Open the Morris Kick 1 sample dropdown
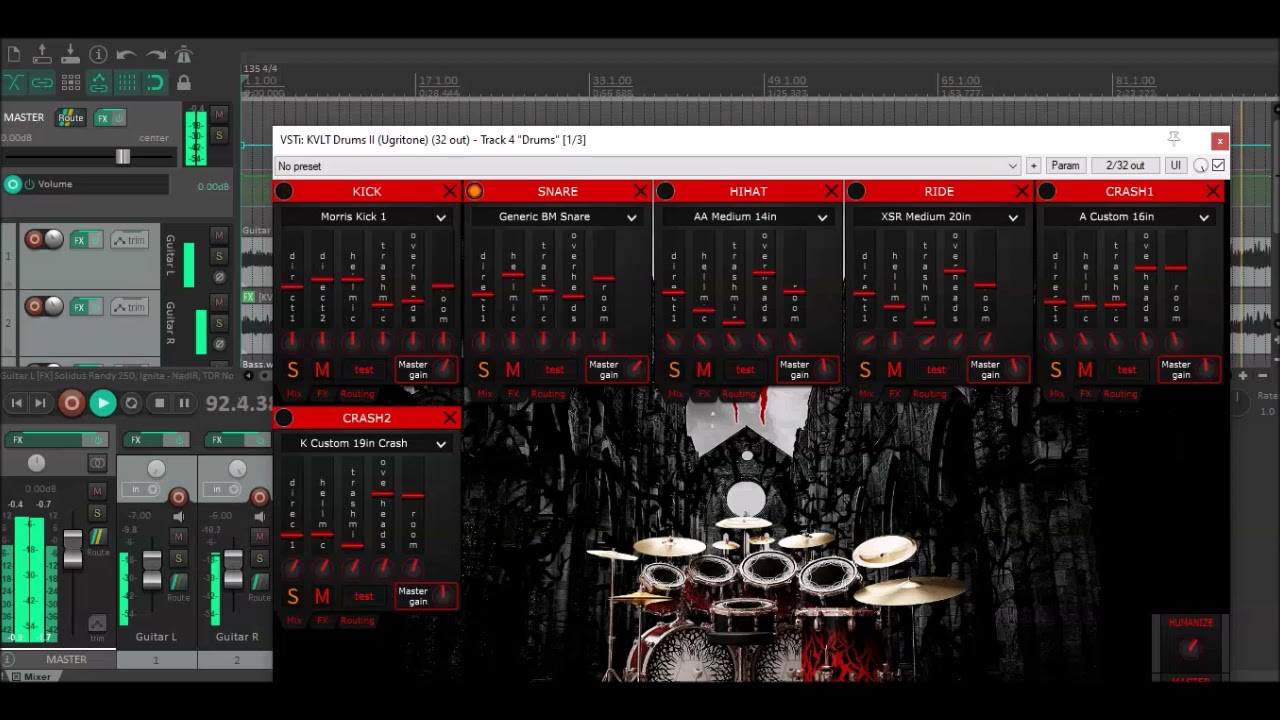1280x720 pixels. [x=365, y=217]
